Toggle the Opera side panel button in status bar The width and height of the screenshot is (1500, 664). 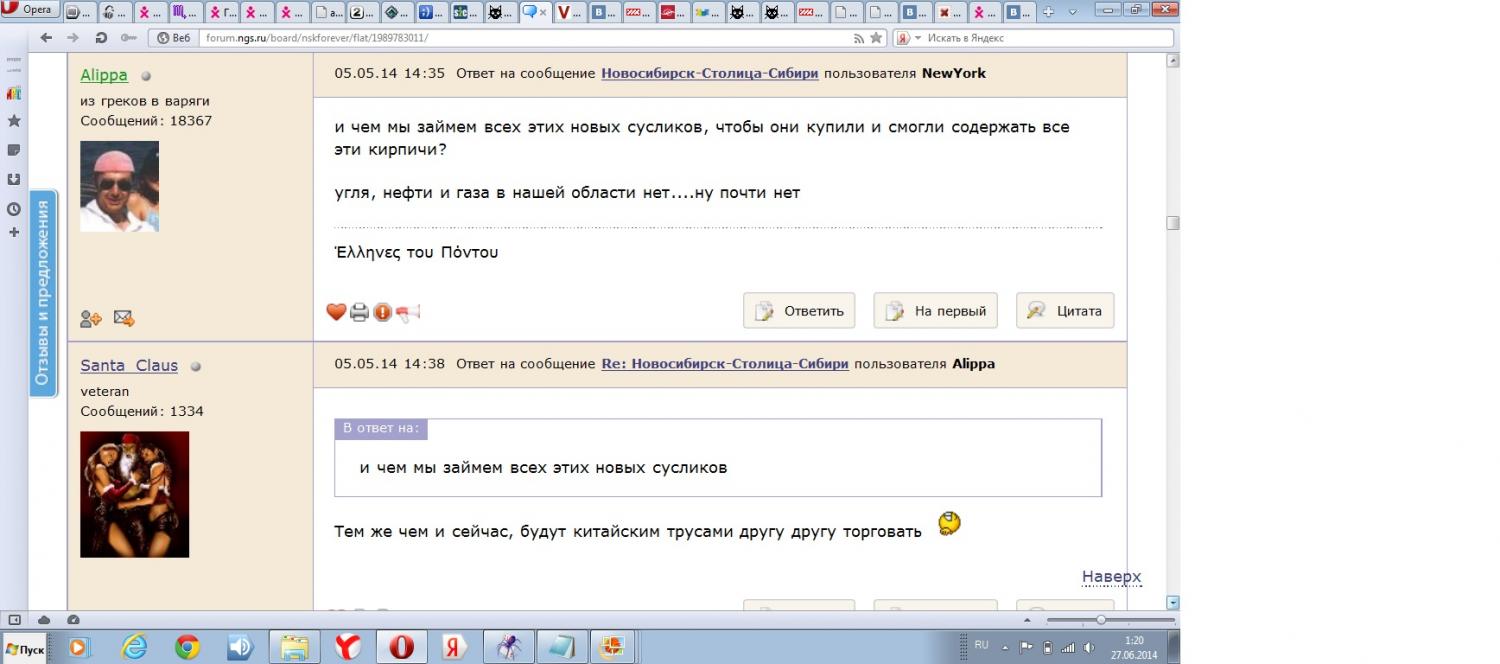tap(14, 620)
